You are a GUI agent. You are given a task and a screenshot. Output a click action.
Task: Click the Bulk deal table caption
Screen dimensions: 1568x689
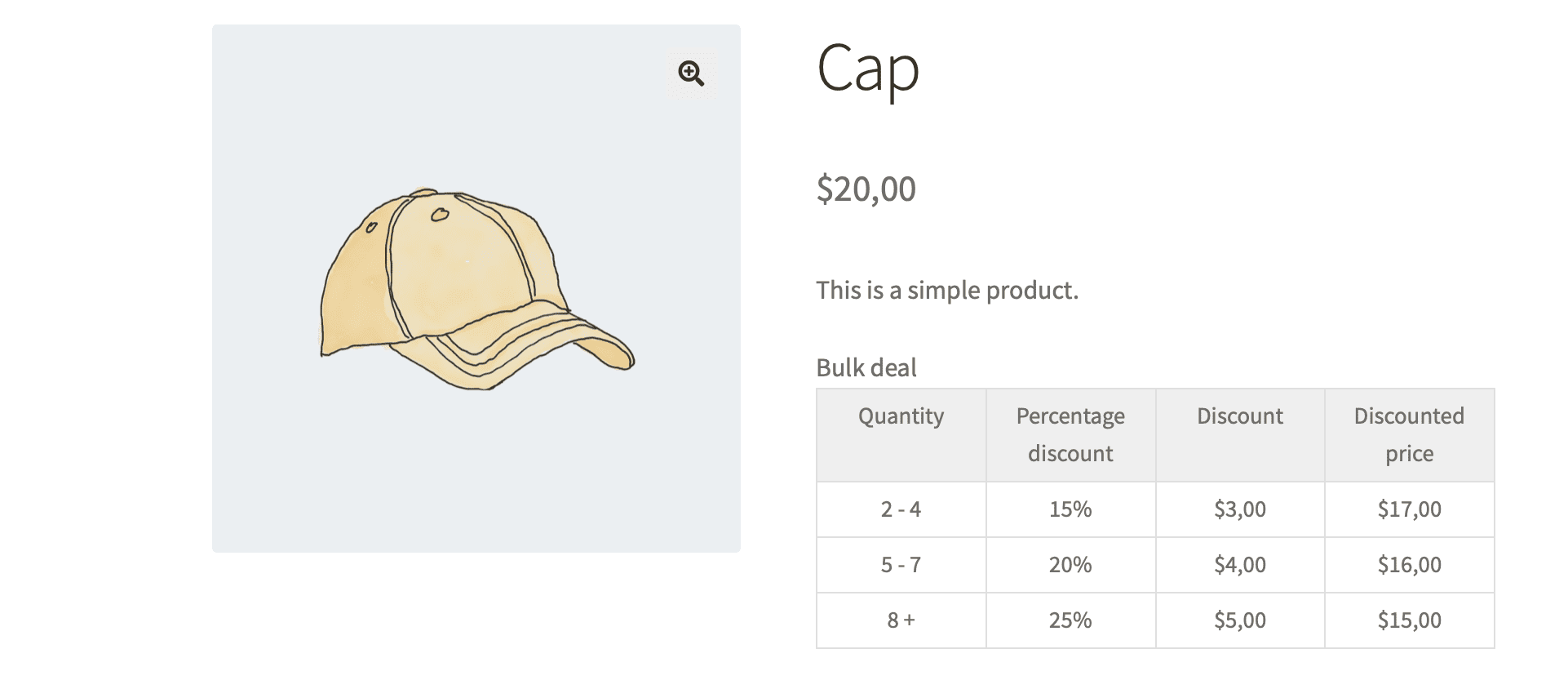coord(866,367)
